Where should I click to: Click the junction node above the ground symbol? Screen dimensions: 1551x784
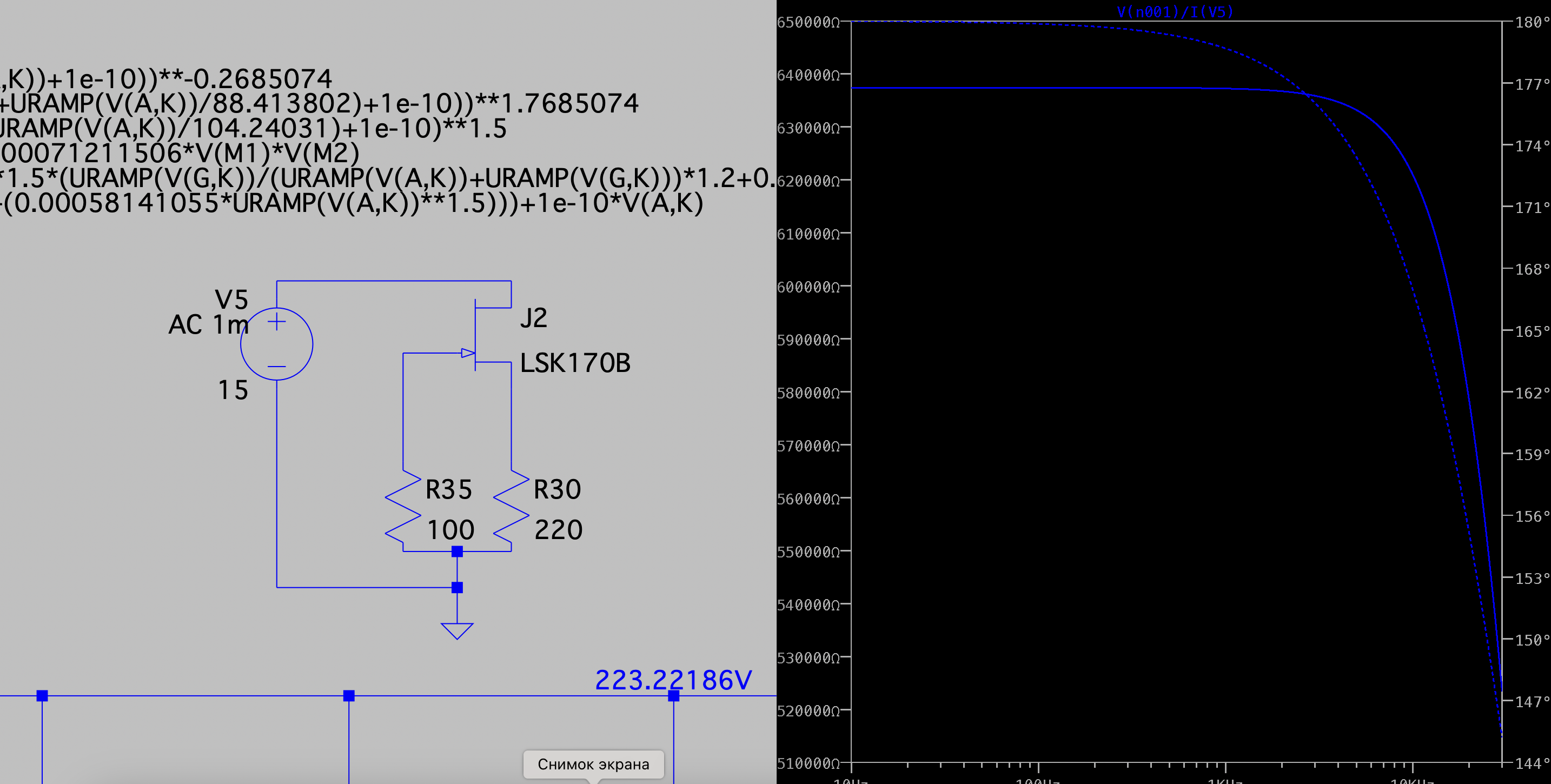[x=457, y=587]
